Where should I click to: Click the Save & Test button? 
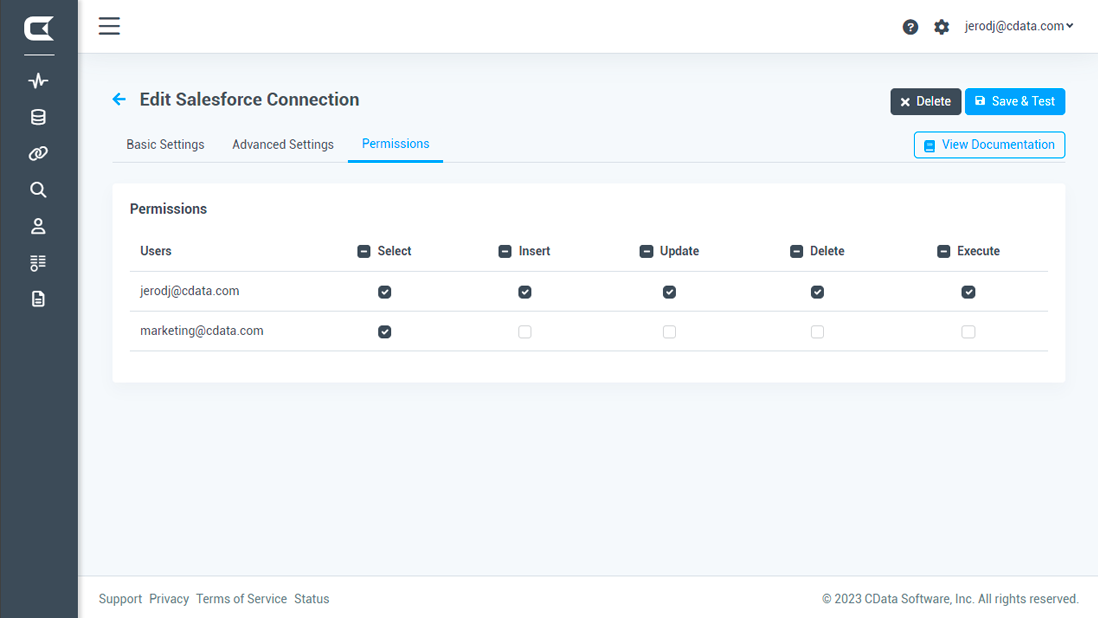(1015, 101)
